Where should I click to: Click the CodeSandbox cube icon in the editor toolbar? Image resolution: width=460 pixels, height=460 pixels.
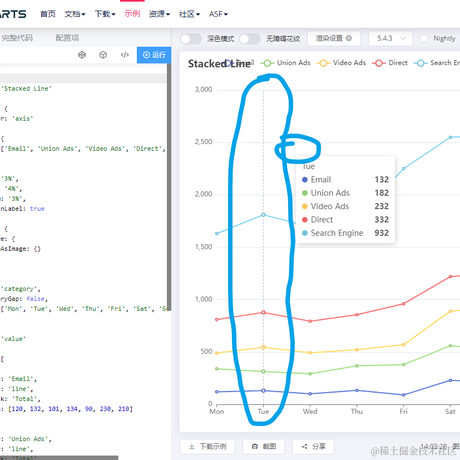[x=82, y=55]
